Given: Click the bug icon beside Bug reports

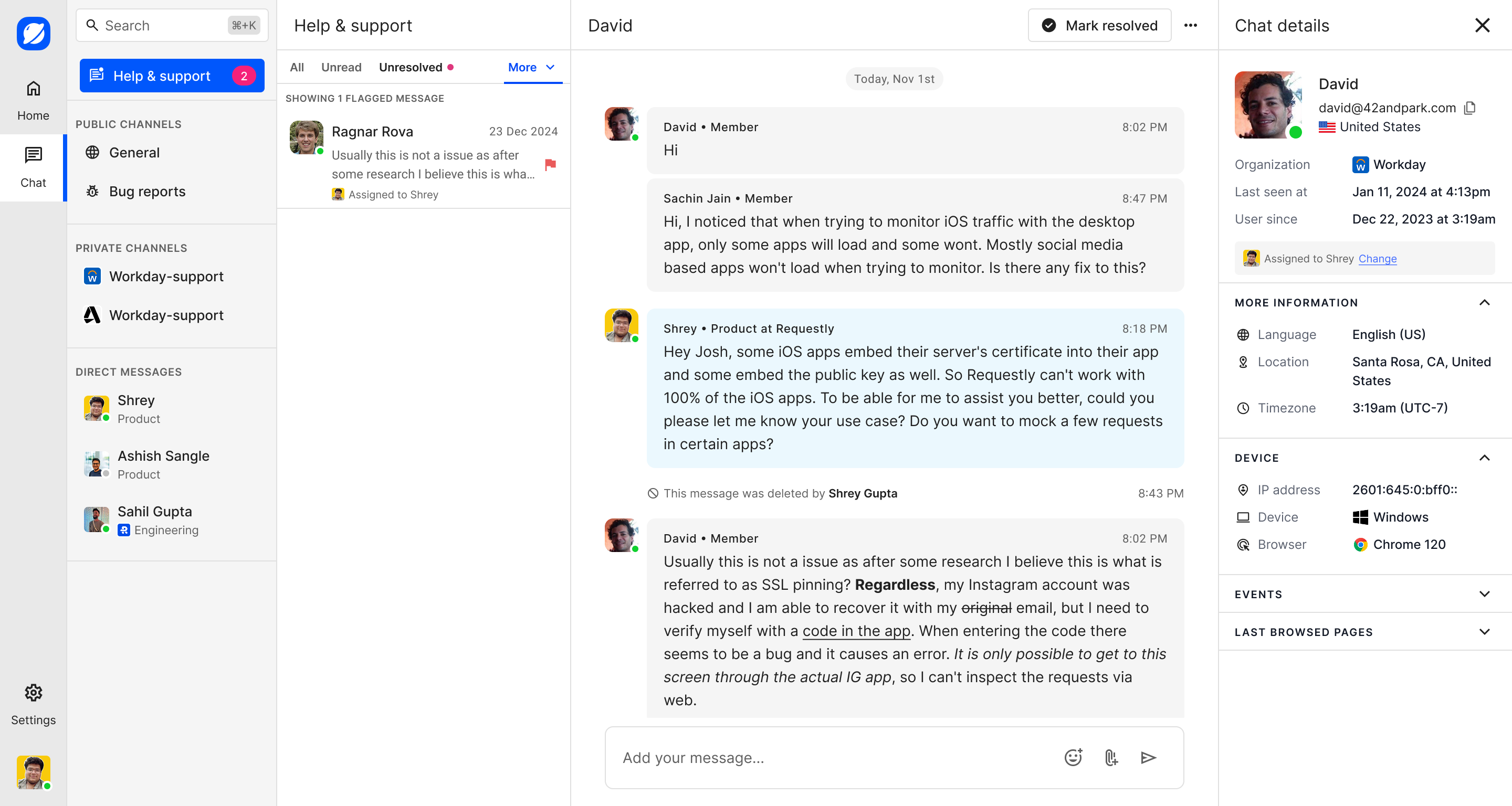Looking at the screenshot, I should tap(92, 191).
